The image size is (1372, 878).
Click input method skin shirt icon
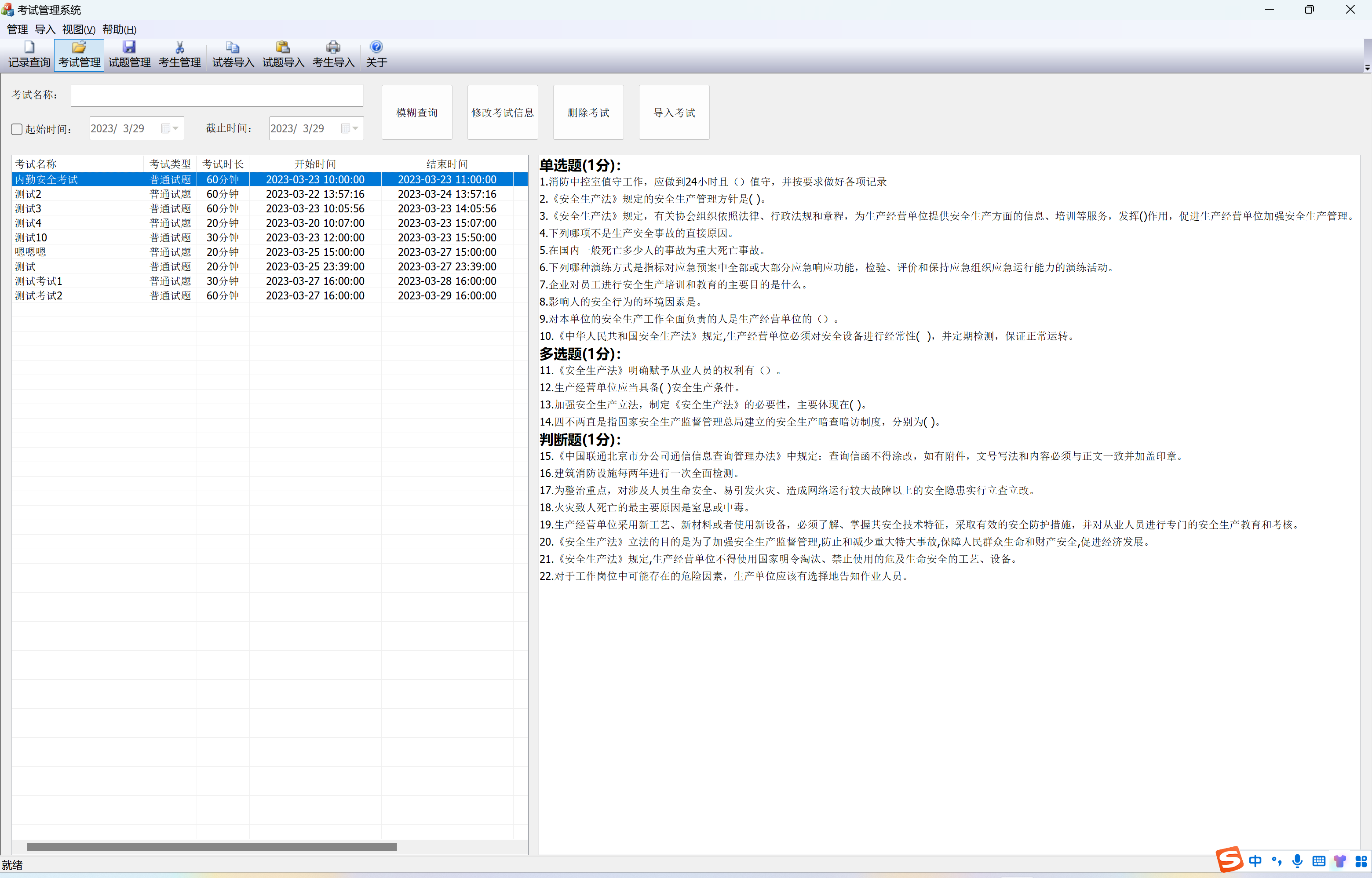click(x=1340, y=861)
